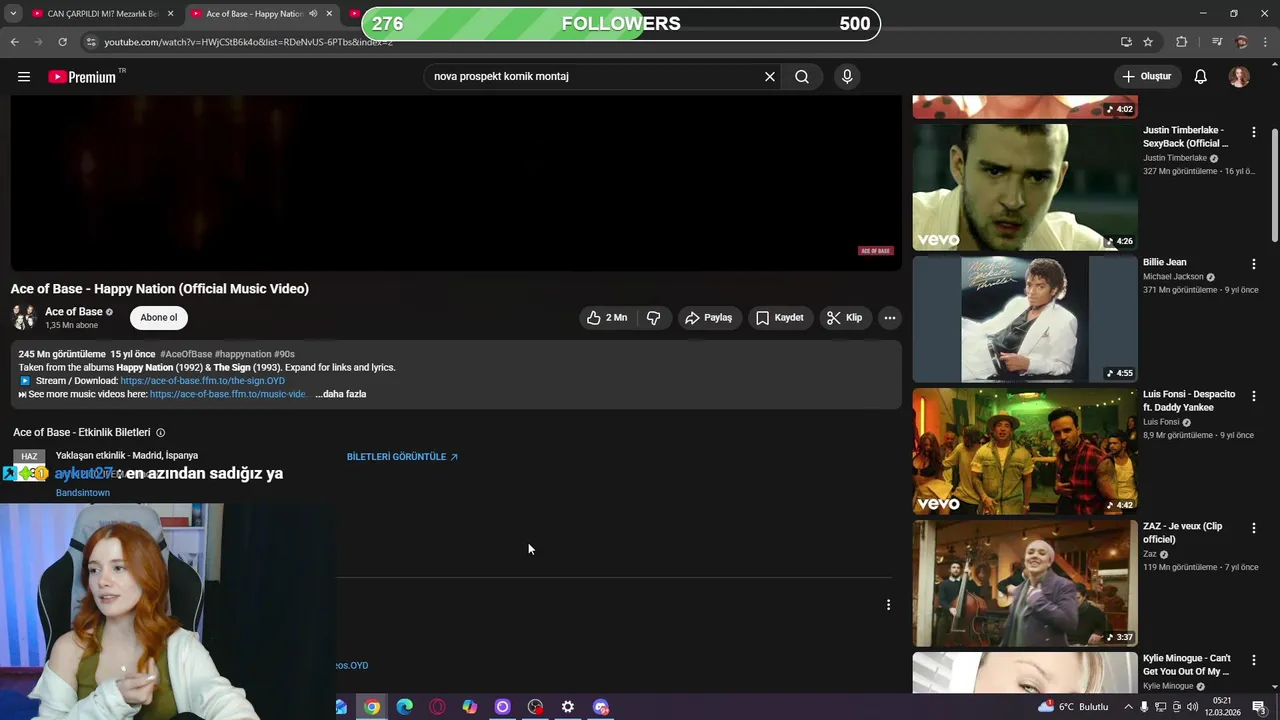Open Opera from the taskbar
Image resolution: width=1280 pixels, height=720 pixels.
[437, 707]
